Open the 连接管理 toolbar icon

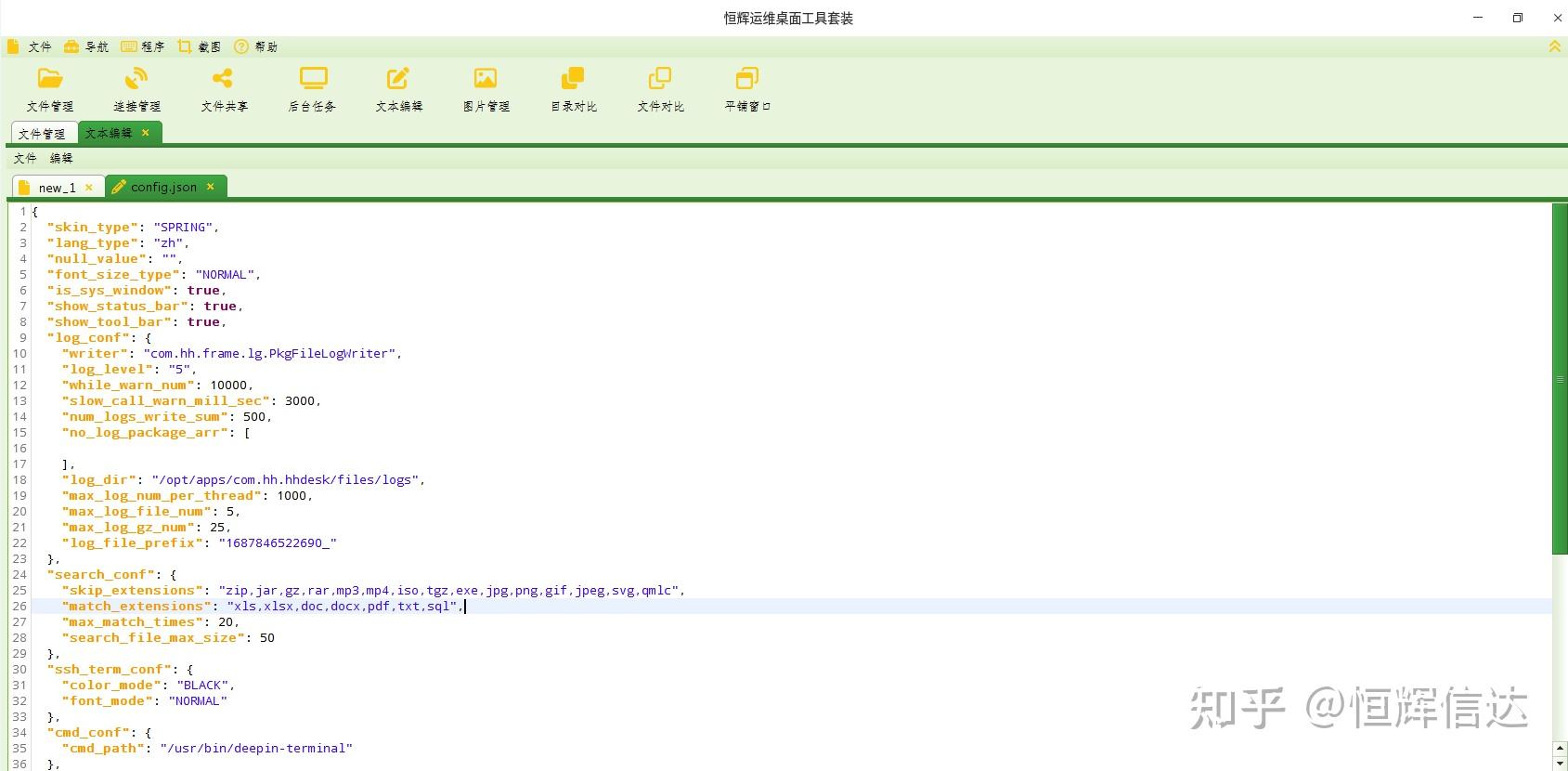137,89
